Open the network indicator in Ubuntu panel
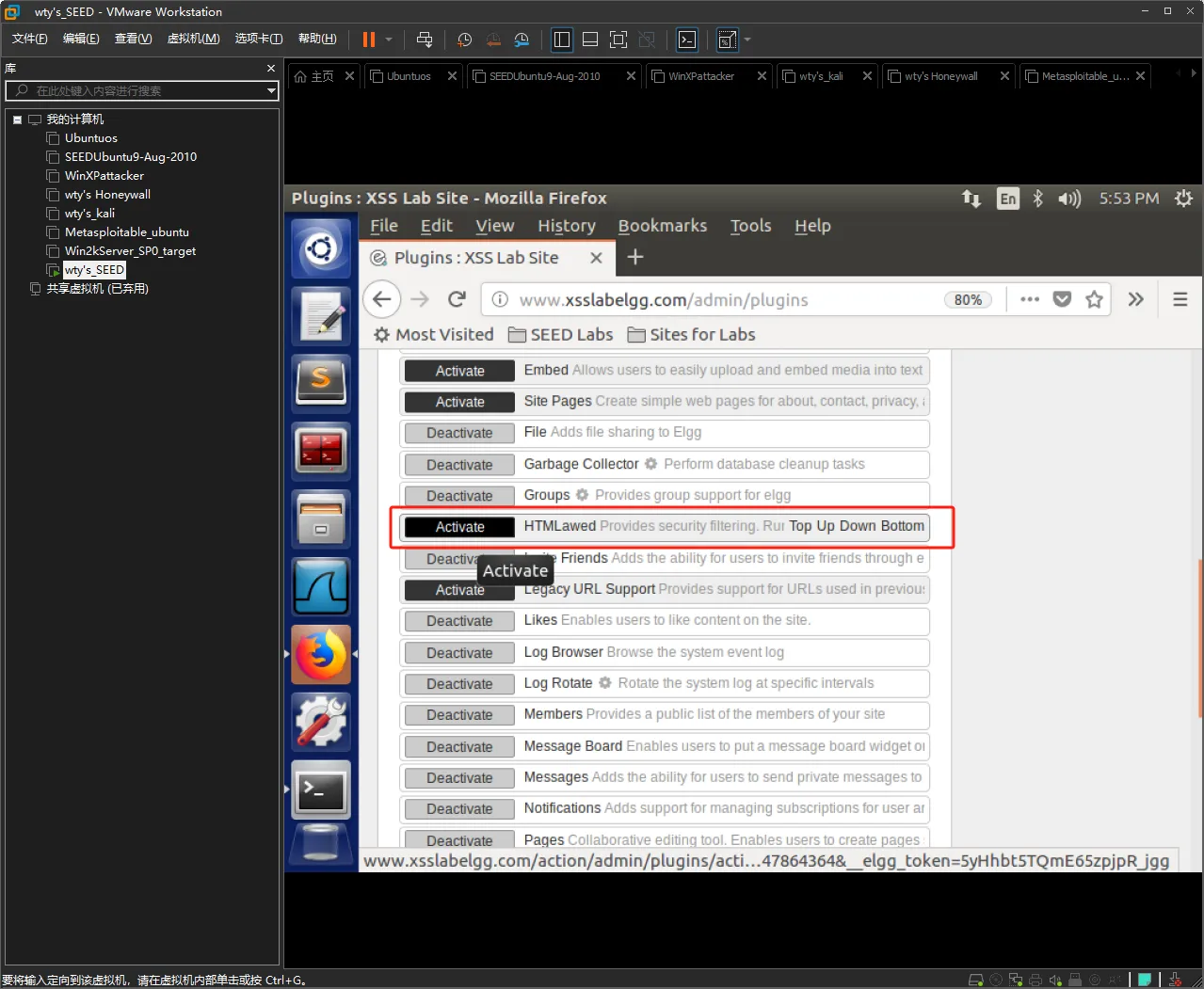1204x989 pixels. click(x=971, y=199)
